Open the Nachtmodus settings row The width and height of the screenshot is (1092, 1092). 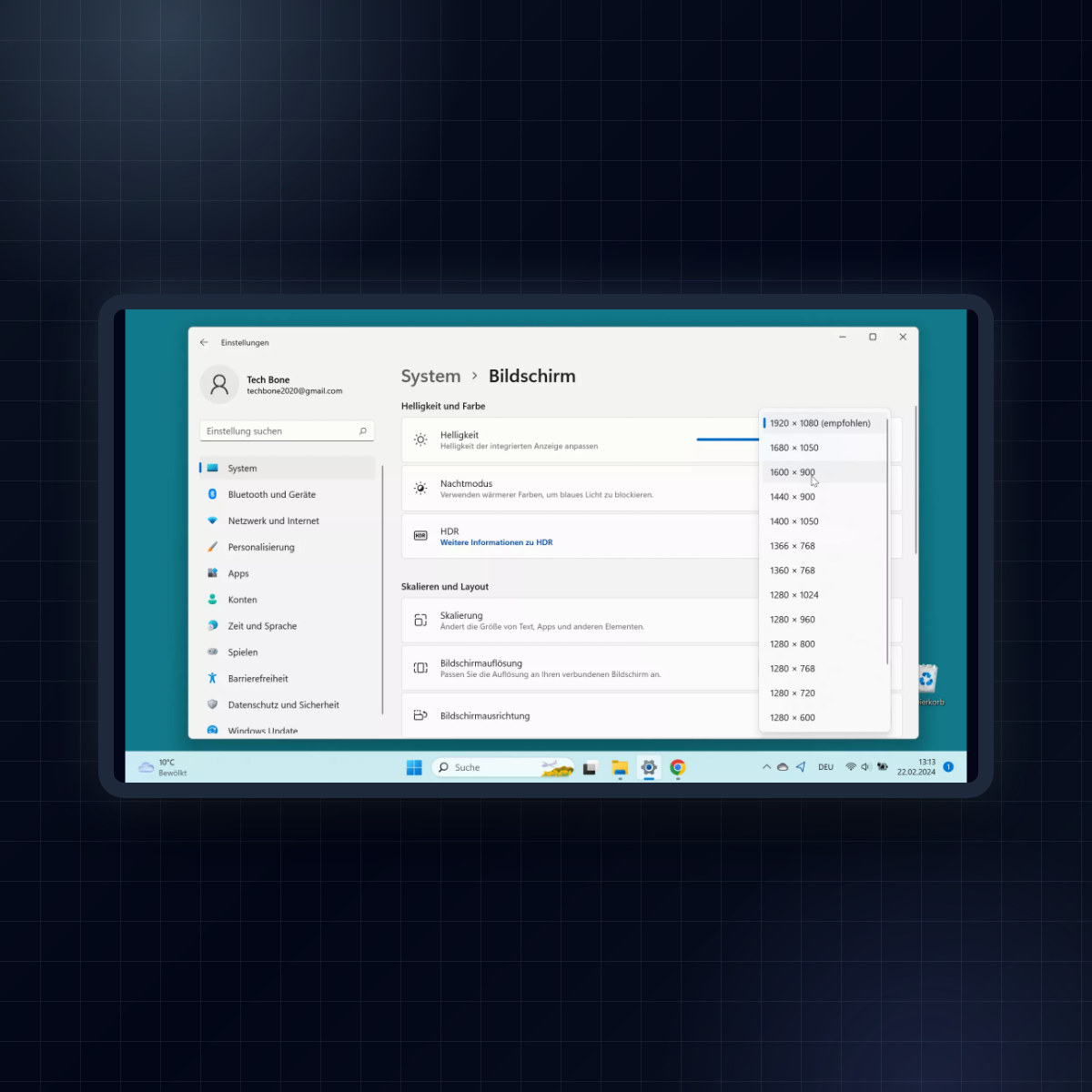coord(581,489)
